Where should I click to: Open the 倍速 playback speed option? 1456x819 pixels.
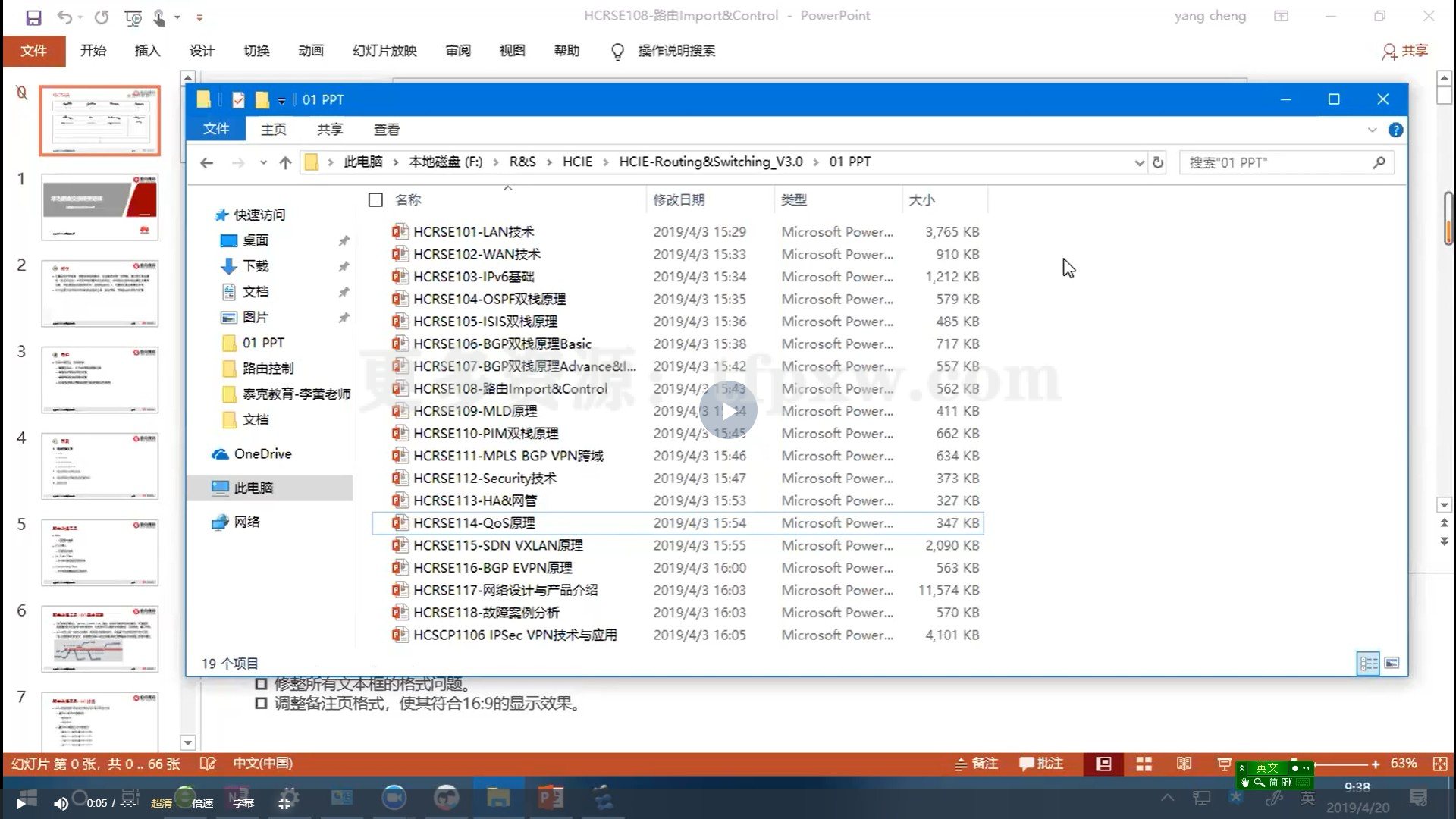(202, 803)
